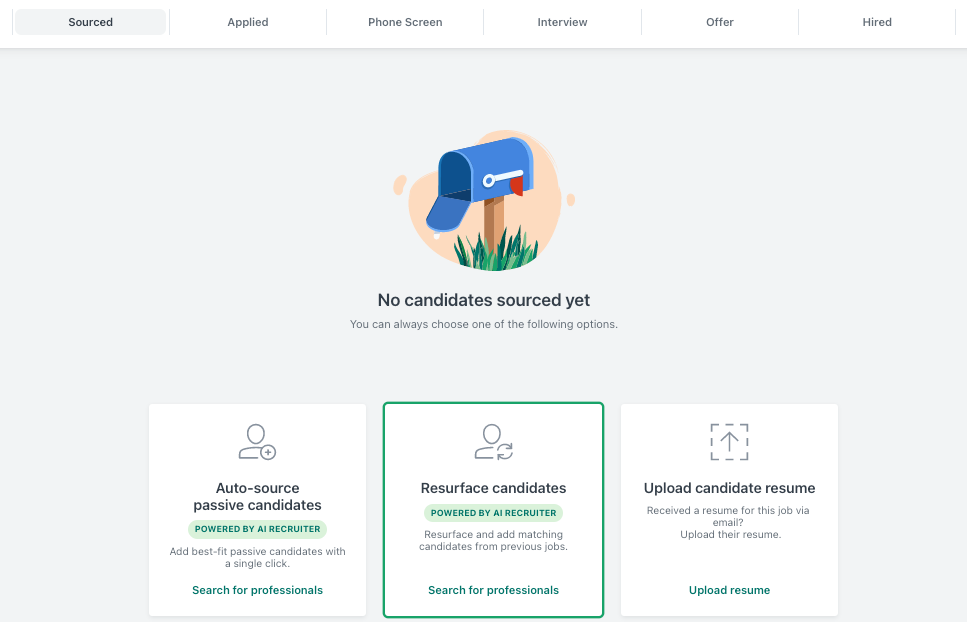This screenshot has width=967, height=622.
Task: Click the blue mailbox illustration
Action: [x=484, y=200]
